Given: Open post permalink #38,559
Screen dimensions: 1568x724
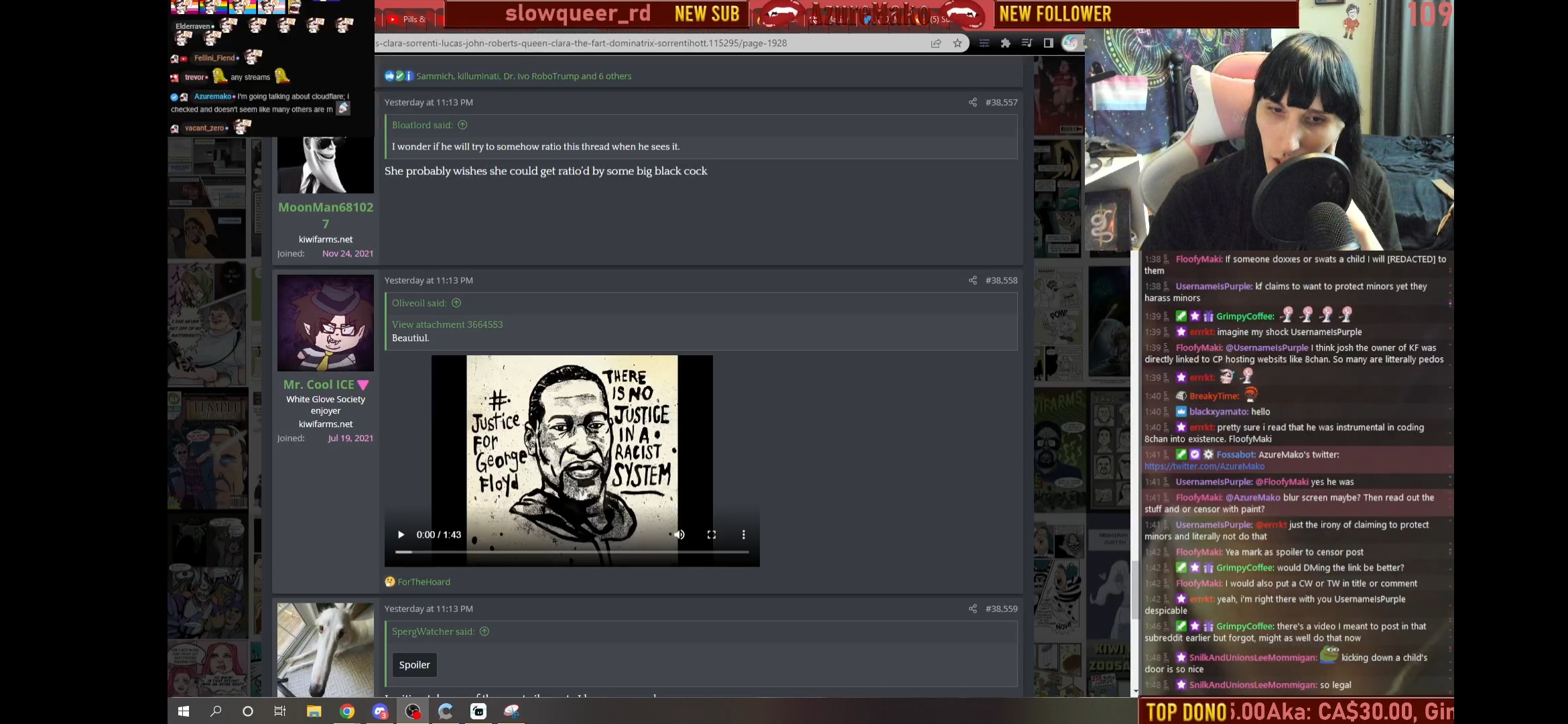Looking at the screenshot, I should point(1001,609).
